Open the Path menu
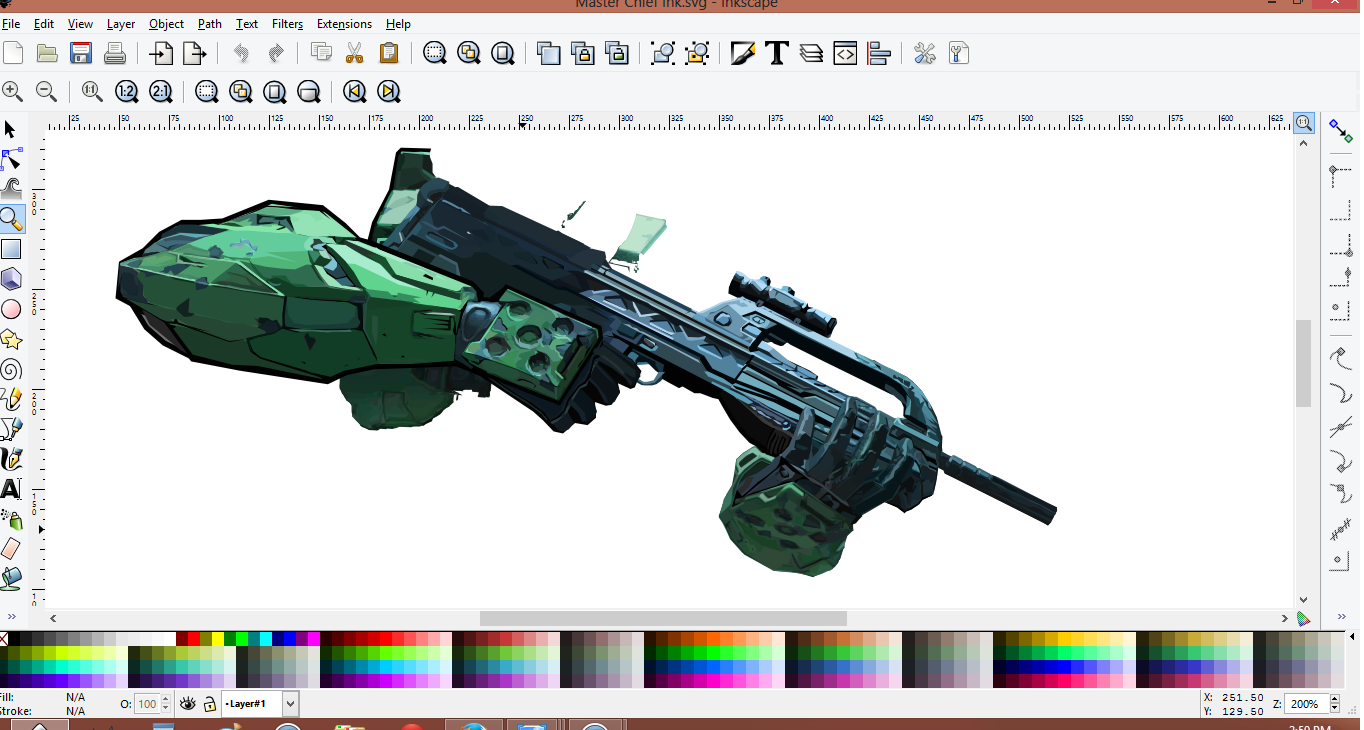1364x730 pixels. coord(210,24)
